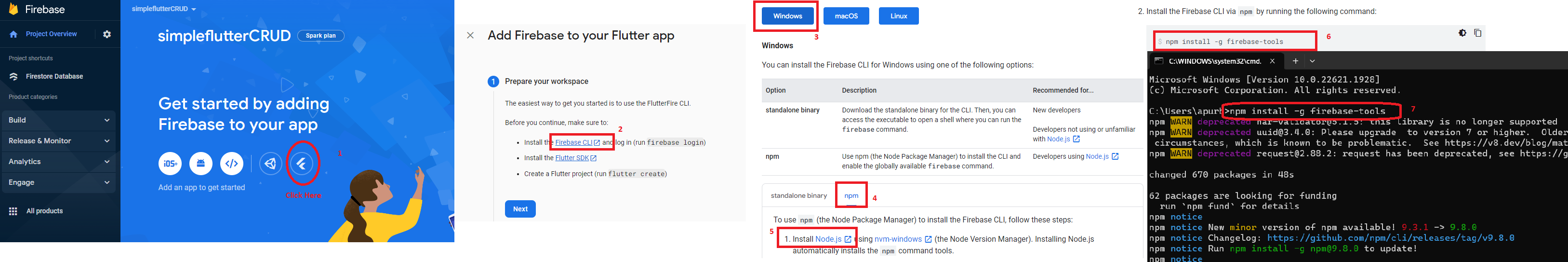1568x262 pixels.
Task: Expand the Release & Monitor category
Action: 58,141
